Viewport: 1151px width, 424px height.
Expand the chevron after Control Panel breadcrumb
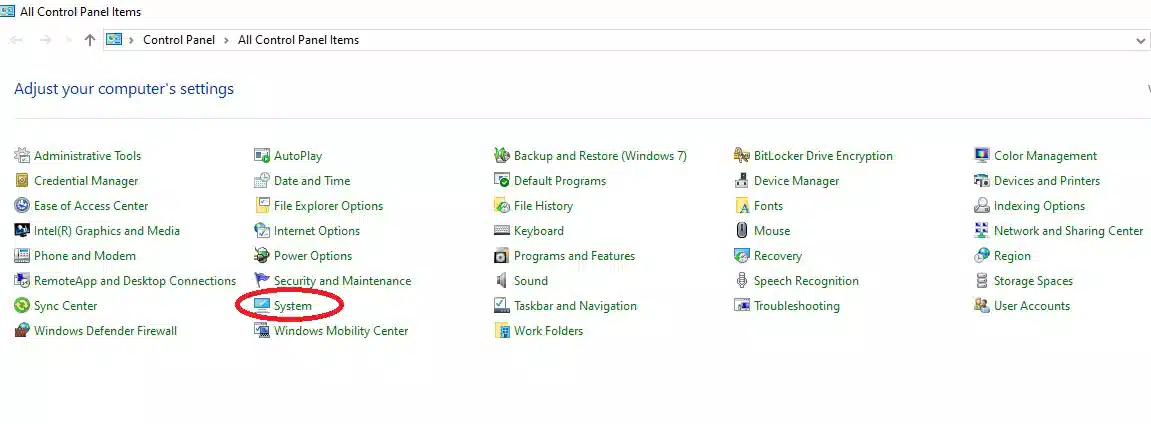tap(228, 40)
